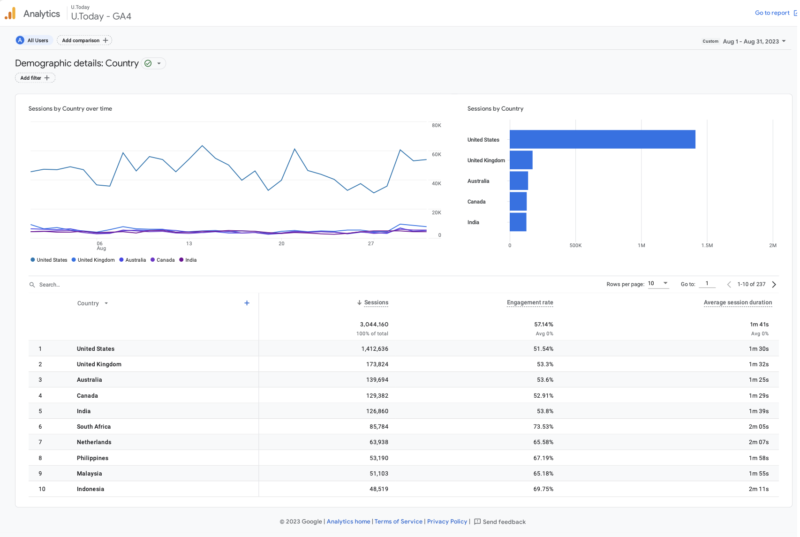Click the table Search field
Image resolution: width=800 pixels, height=537 pixels.
pos(80,284)
